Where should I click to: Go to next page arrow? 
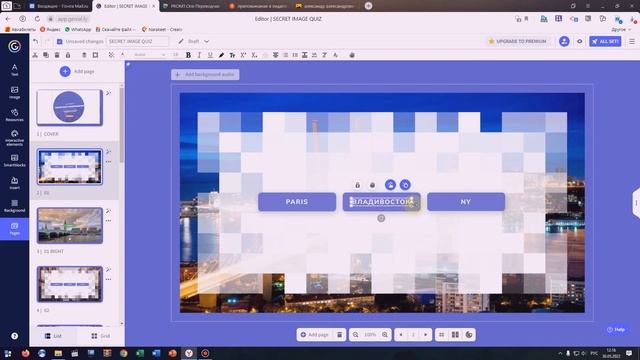tap(425, 335)
